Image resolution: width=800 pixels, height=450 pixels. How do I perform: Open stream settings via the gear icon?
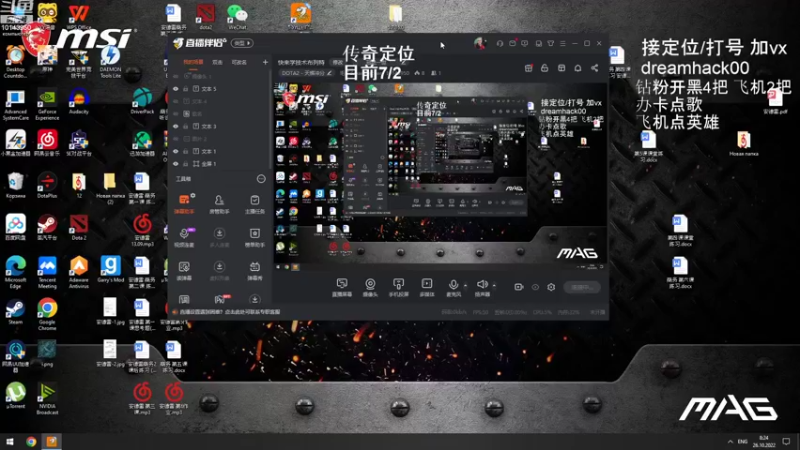(x=551, y=287)
